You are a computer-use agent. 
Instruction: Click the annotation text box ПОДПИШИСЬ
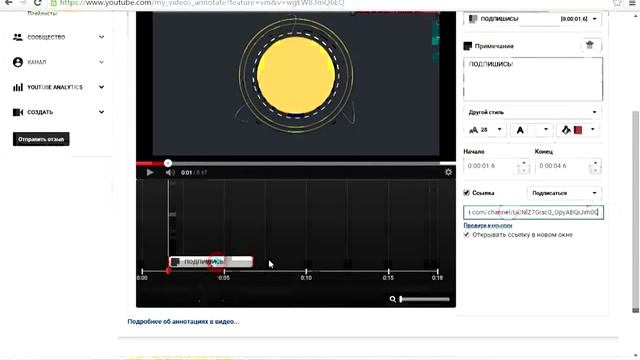[533, 79]
